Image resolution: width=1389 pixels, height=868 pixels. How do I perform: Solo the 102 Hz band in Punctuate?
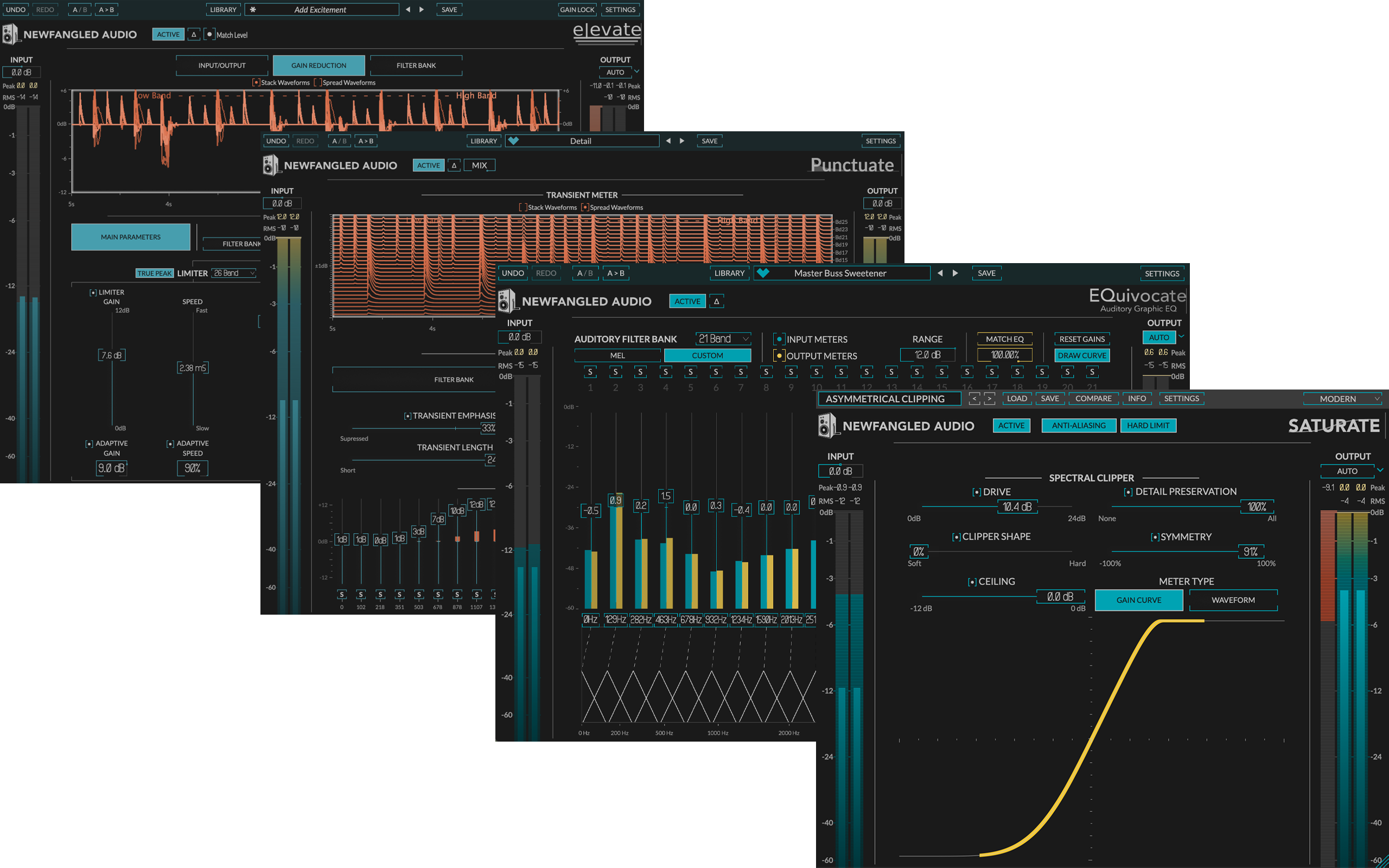click(361, 595)
